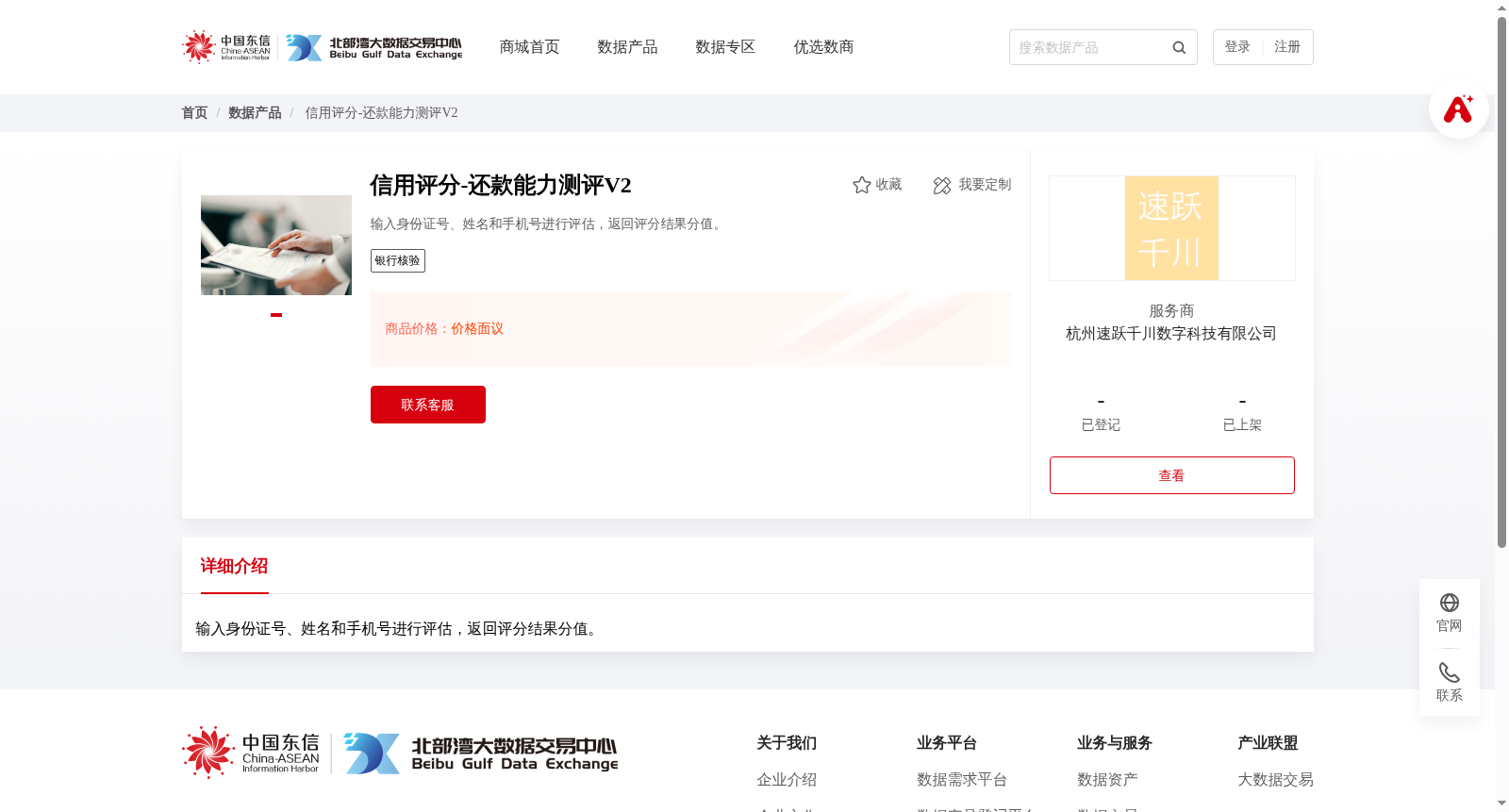Open 数据专区 navigation item
The width and height of the screenshot is (1509, 812).
725,47
